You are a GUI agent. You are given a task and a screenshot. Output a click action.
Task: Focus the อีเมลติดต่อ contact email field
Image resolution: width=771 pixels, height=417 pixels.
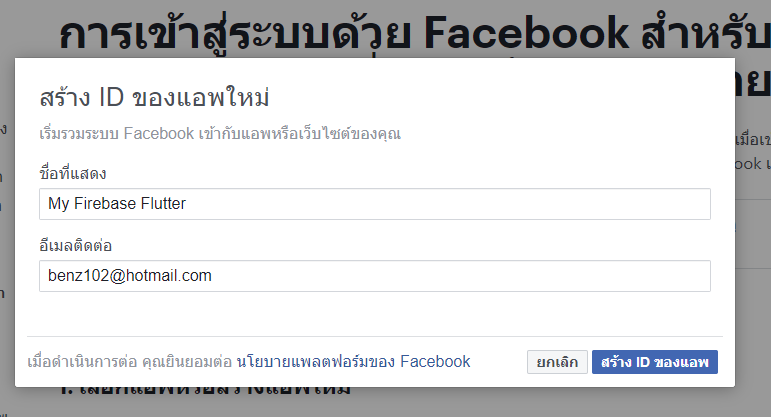375,276
